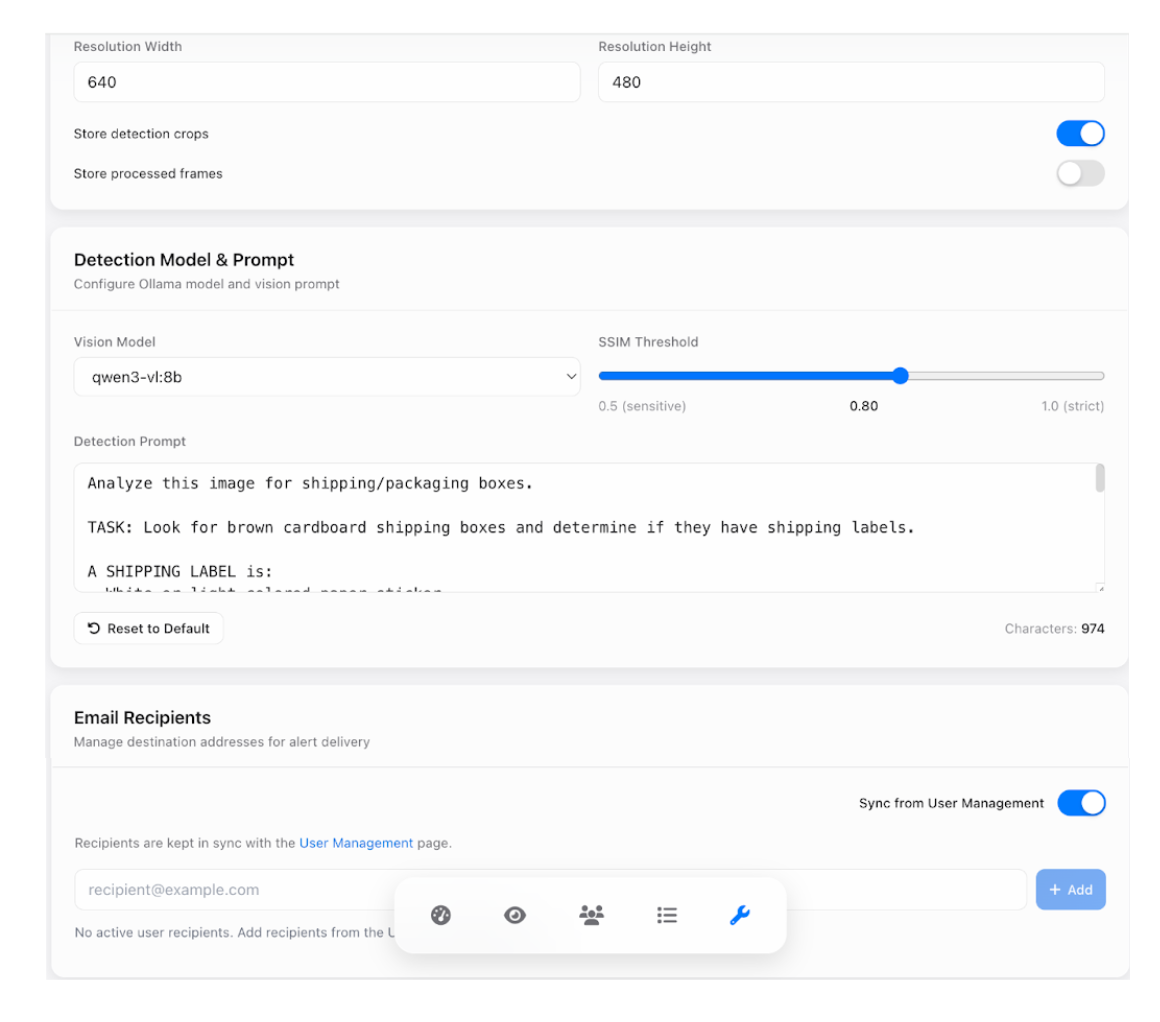Disable the Store detection crops toggle
Screen dimensions: 1160x1022
click(1080, 134)
